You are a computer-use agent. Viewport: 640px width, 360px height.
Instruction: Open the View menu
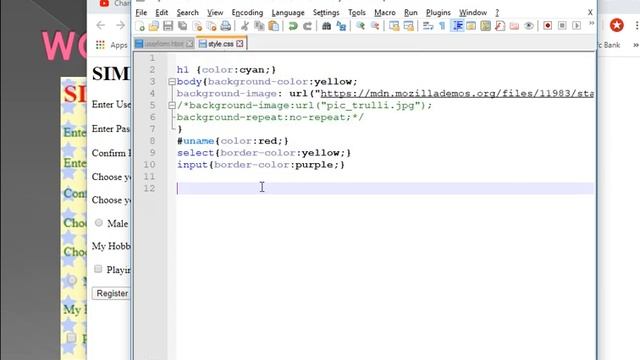[x=215, y=13]
